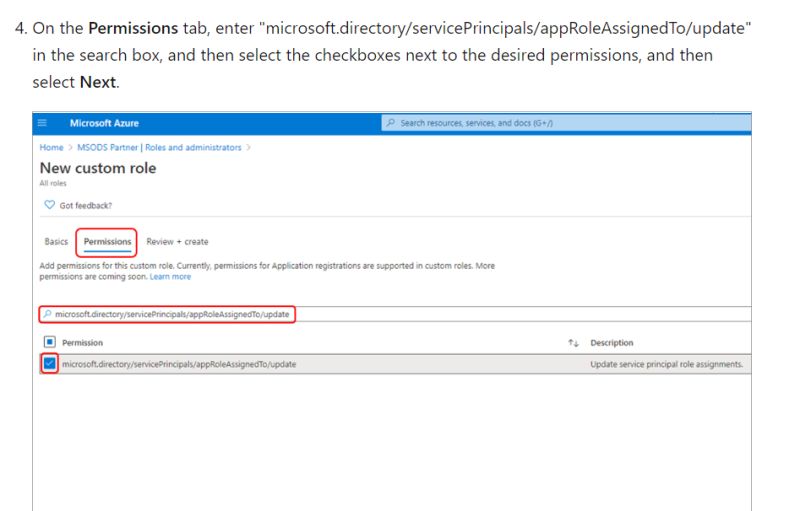Click the New custom role heading
This screenshot has height=511, width=800.
click(x=98, y=168)
